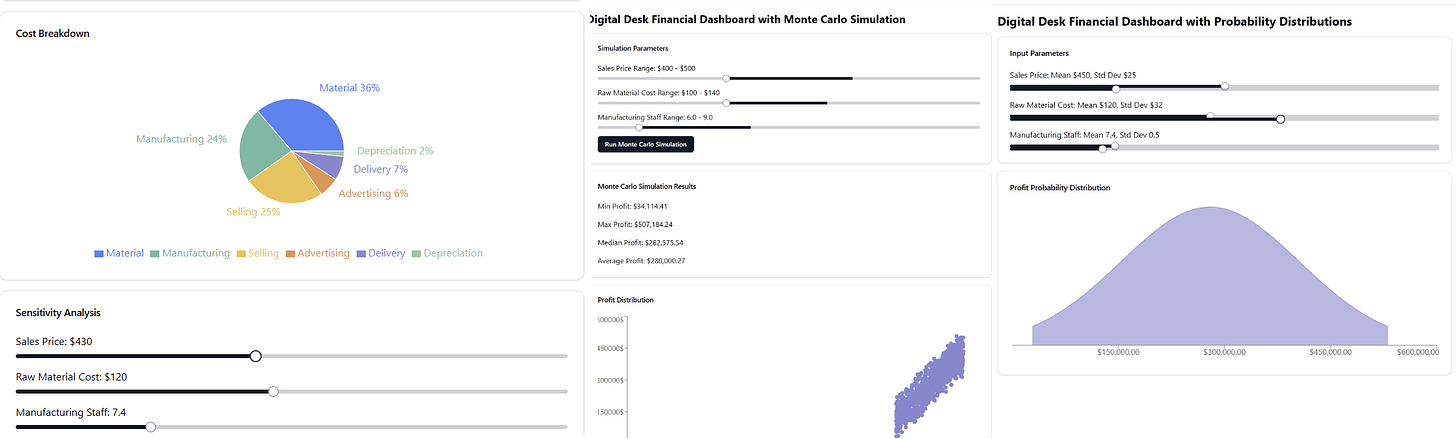Click the purple Profit Probability Distribution curve
The image size is (1456, 439).
pos(1210,280)
